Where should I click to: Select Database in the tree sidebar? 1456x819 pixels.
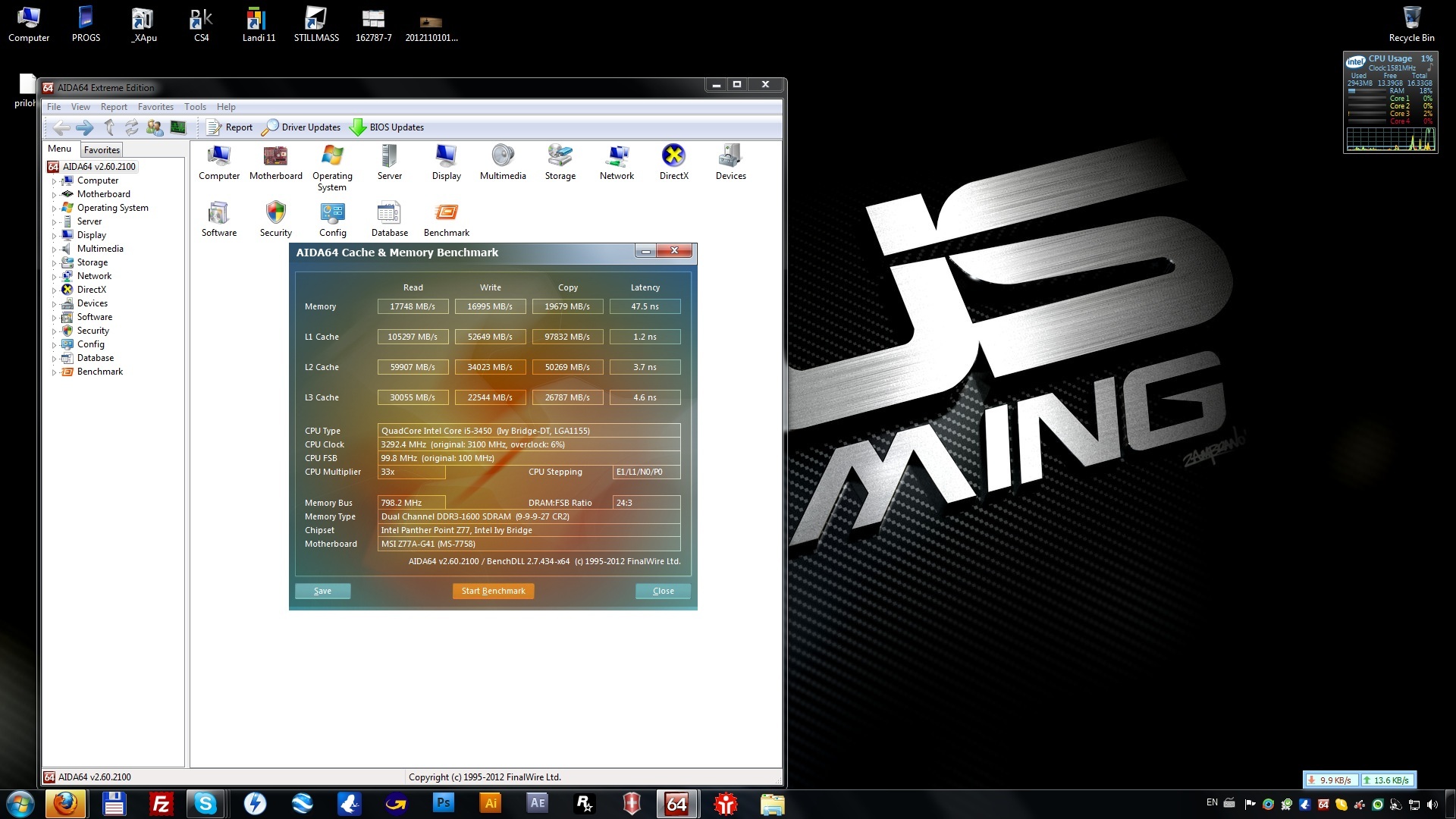pos(96,358)
